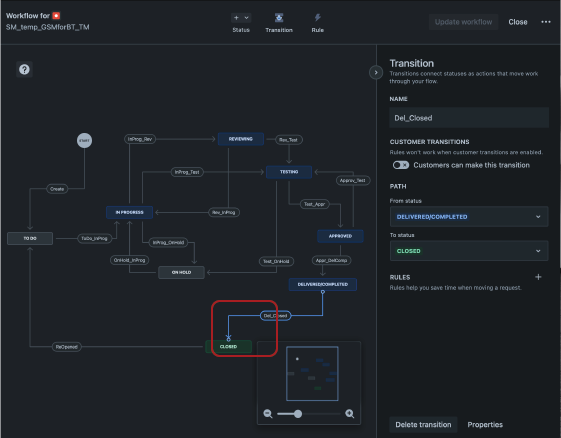Open the workflow help question mark icon
This screenshot has width=561, height=438.
tap(24, 69)
